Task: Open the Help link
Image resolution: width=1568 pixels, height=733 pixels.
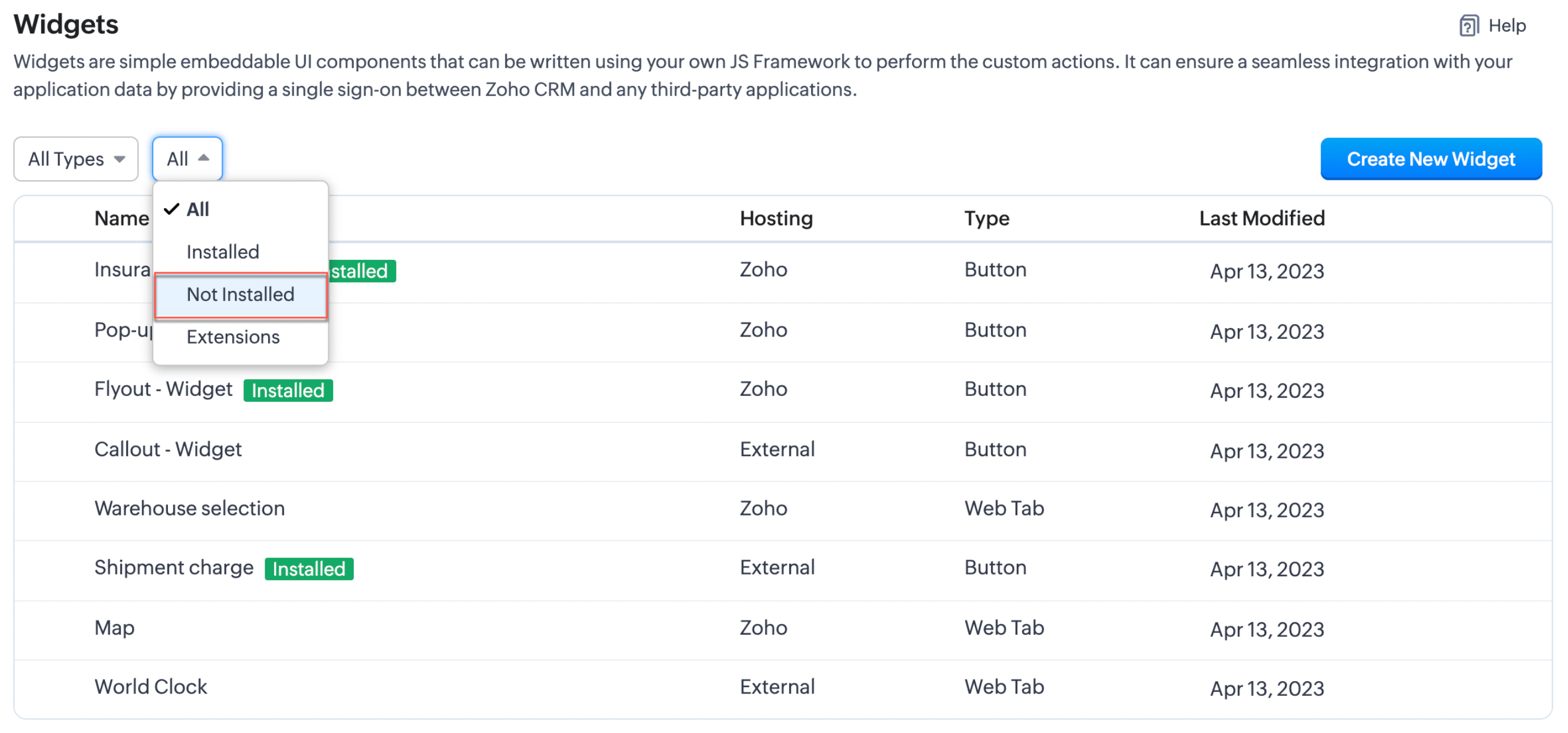Action: point(1507,25)
